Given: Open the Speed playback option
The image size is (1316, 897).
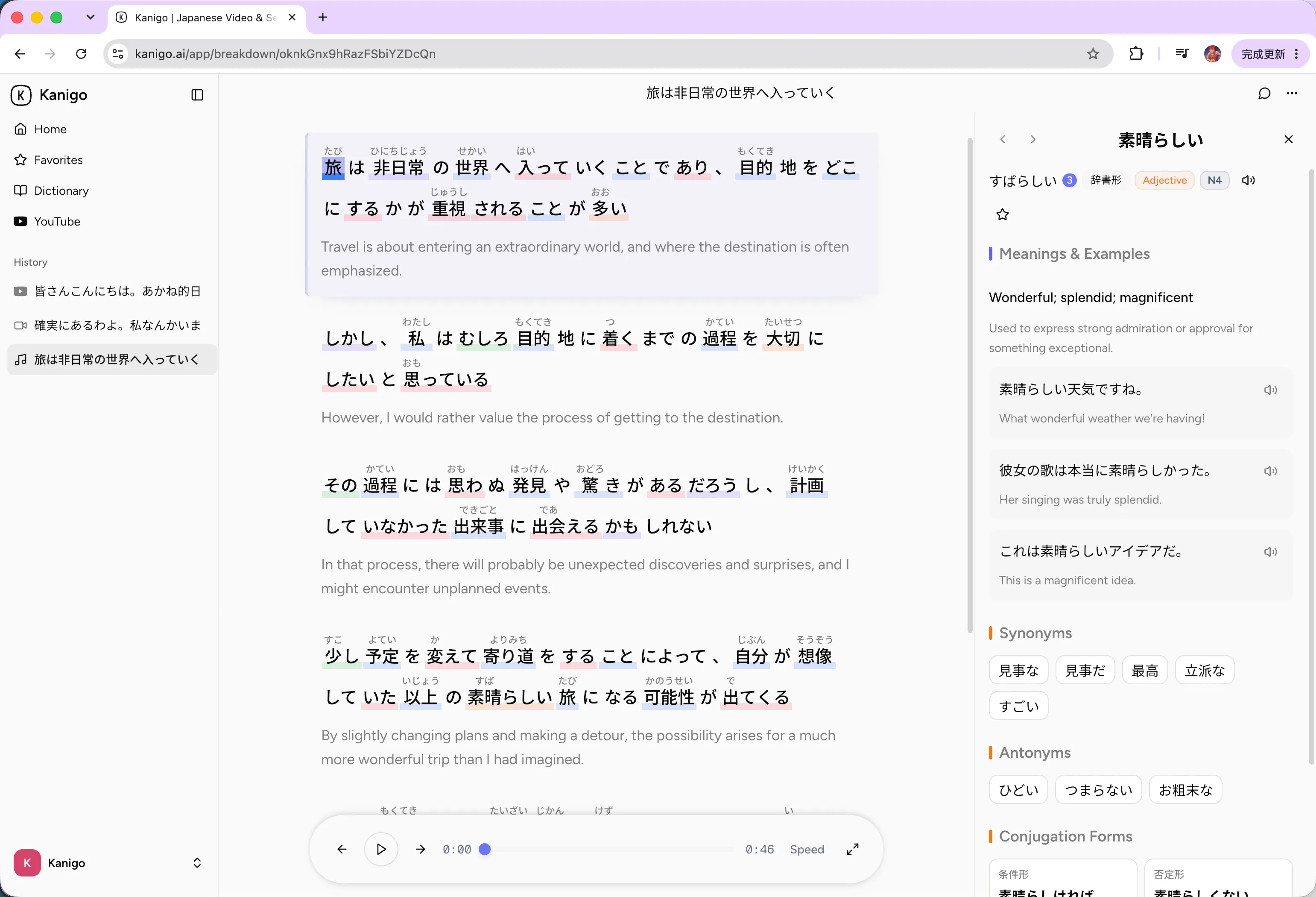Looking at the screenshot, I should click(x=807, y=849).
